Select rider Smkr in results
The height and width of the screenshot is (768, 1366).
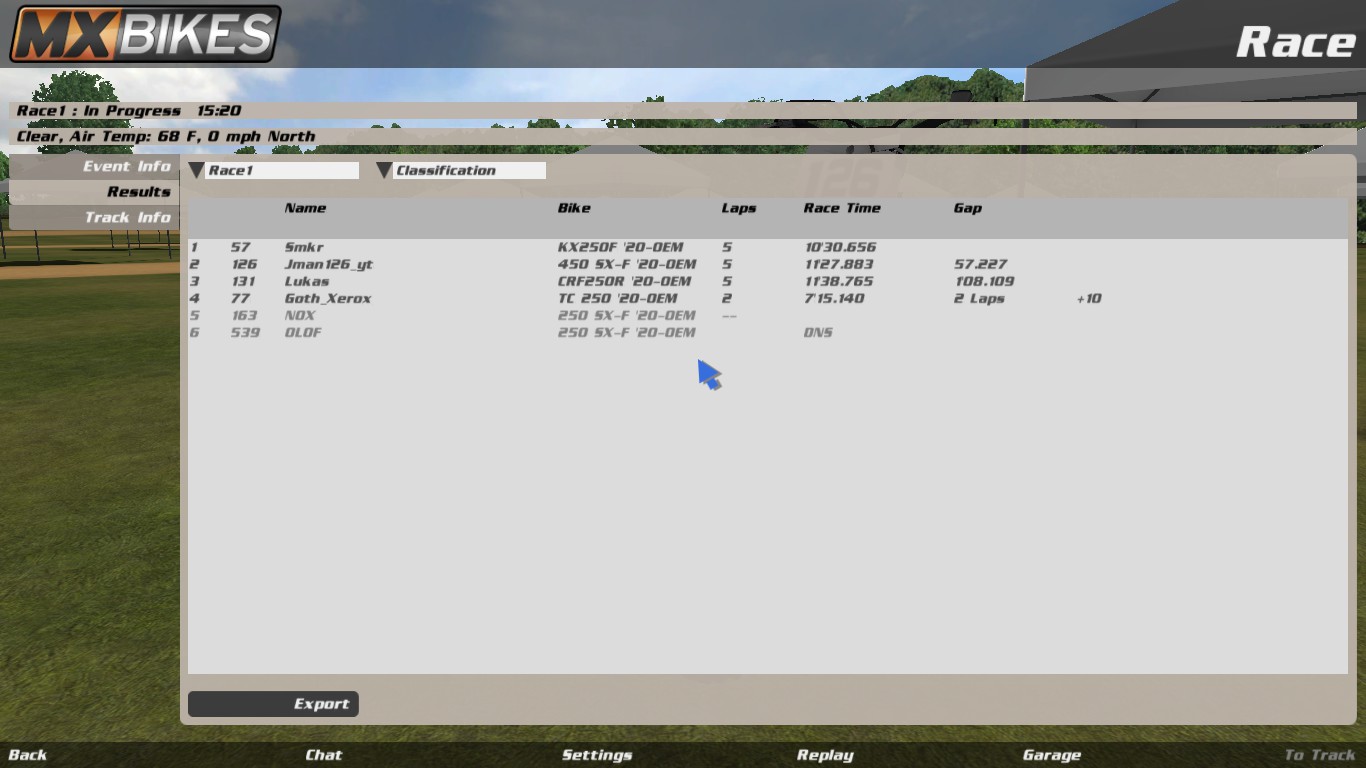(x=768, y=247)
